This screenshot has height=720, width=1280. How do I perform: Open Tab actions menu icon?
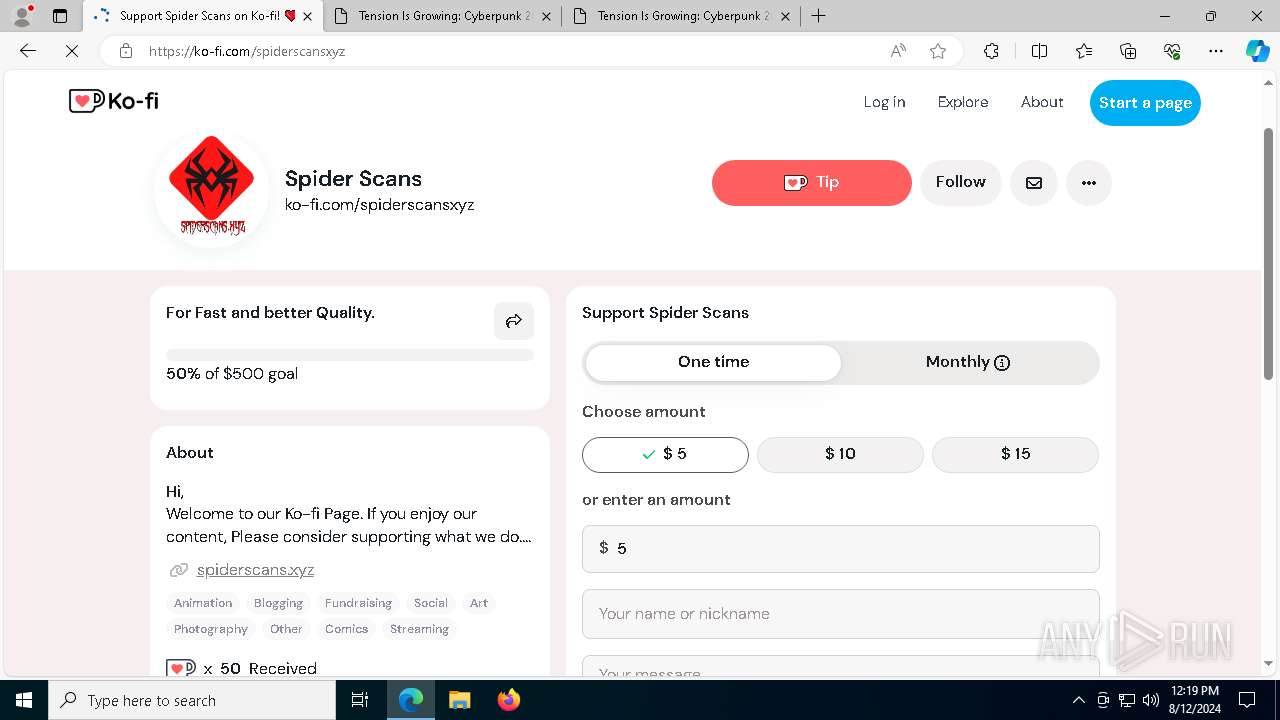60,16
